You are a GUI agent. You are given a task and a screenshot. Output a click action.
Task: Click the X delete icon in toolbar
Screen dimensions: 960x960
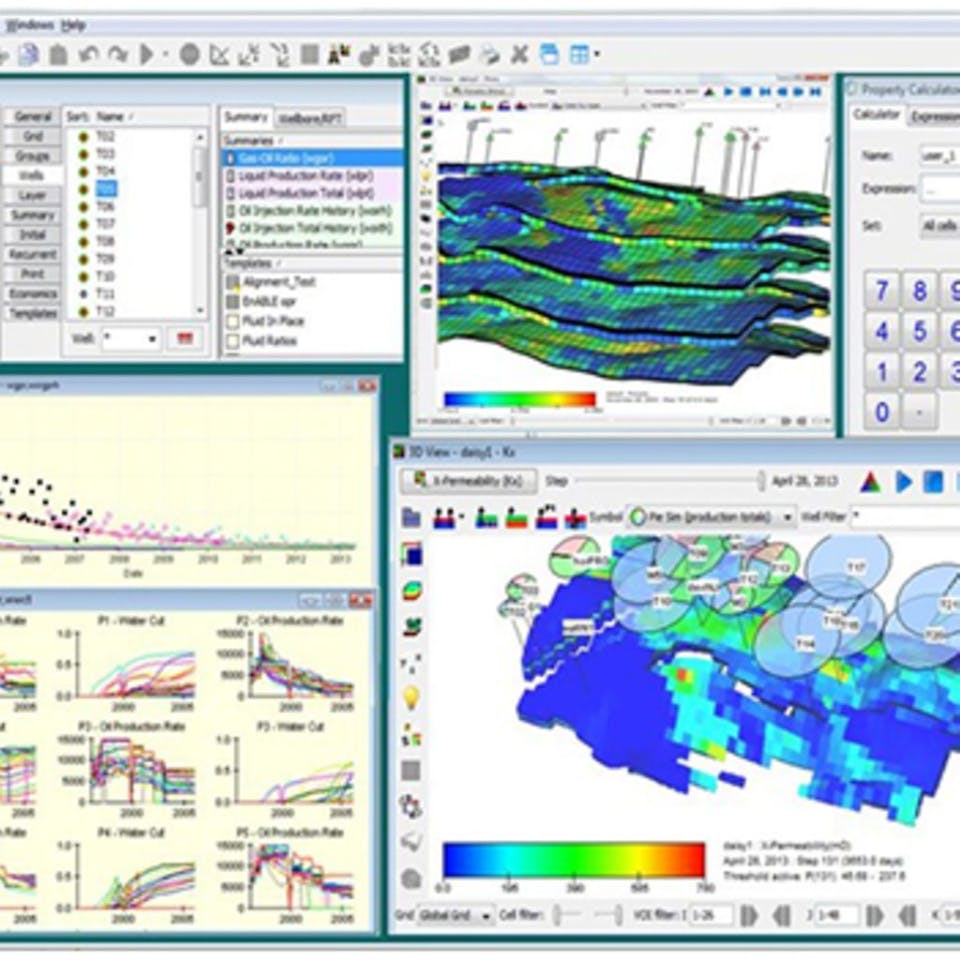[x=519, y=54]
